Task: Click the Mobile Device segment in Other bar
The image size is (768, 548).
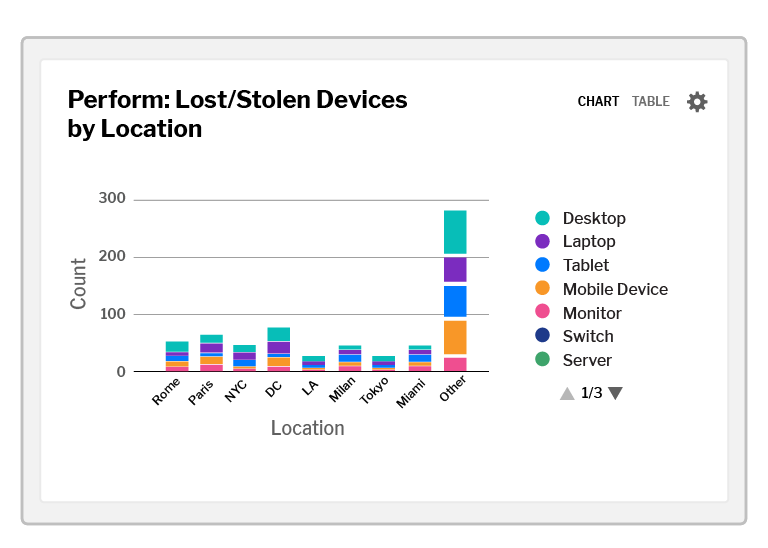Action: click(455, 337)
